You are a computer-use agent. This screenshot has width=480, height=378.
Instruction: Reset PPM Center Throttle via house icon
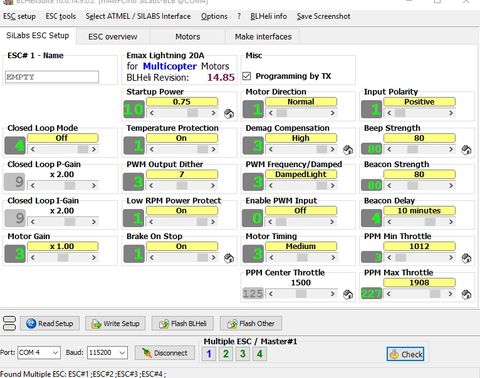click(348, 294)
